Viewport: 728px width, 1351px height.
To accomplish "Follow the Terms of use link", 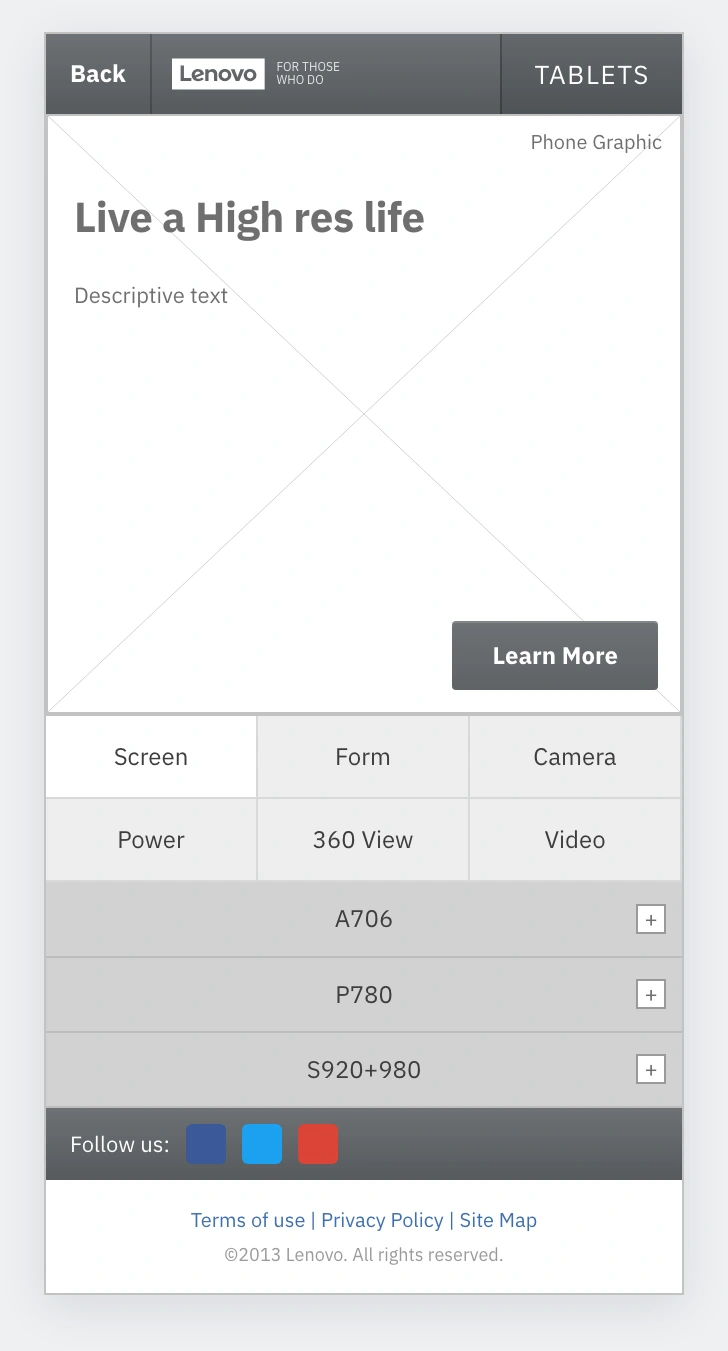I will click(248, 1220).
